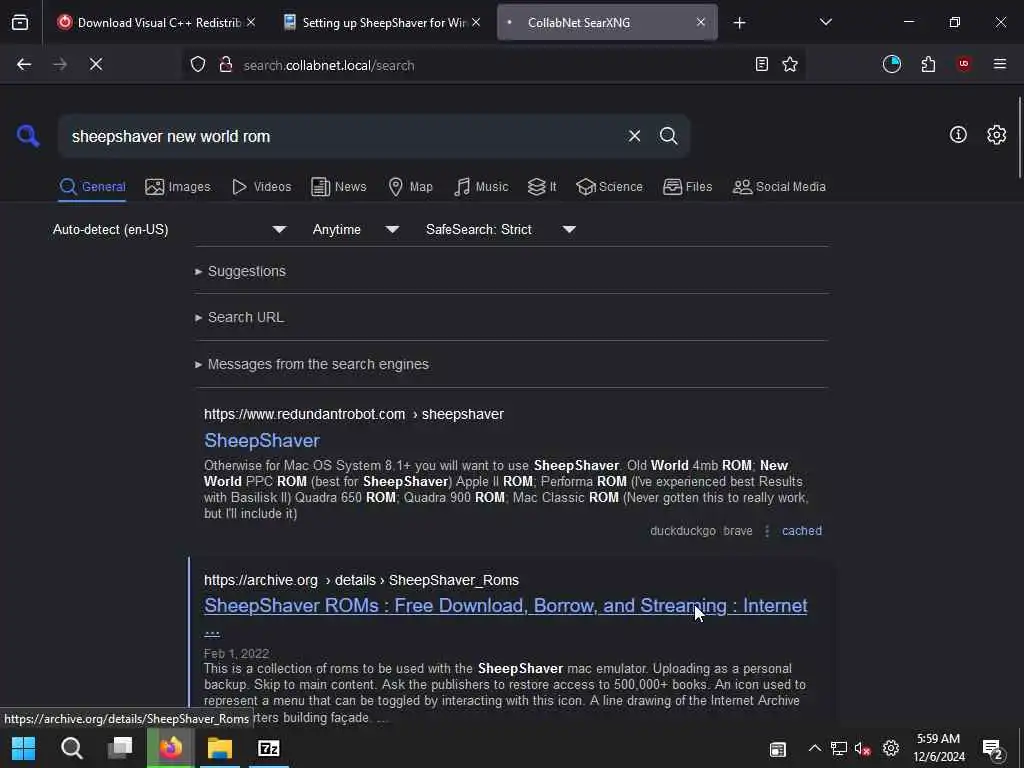Select the Files search category

[688, 187]
